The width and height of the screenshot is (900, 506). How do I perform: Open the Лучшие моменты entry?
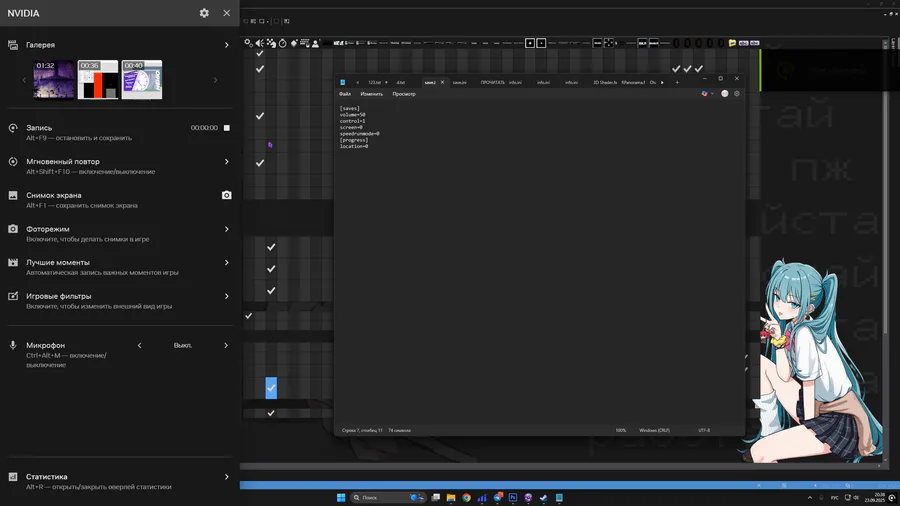pyautogui.click(x=57, y=262)
